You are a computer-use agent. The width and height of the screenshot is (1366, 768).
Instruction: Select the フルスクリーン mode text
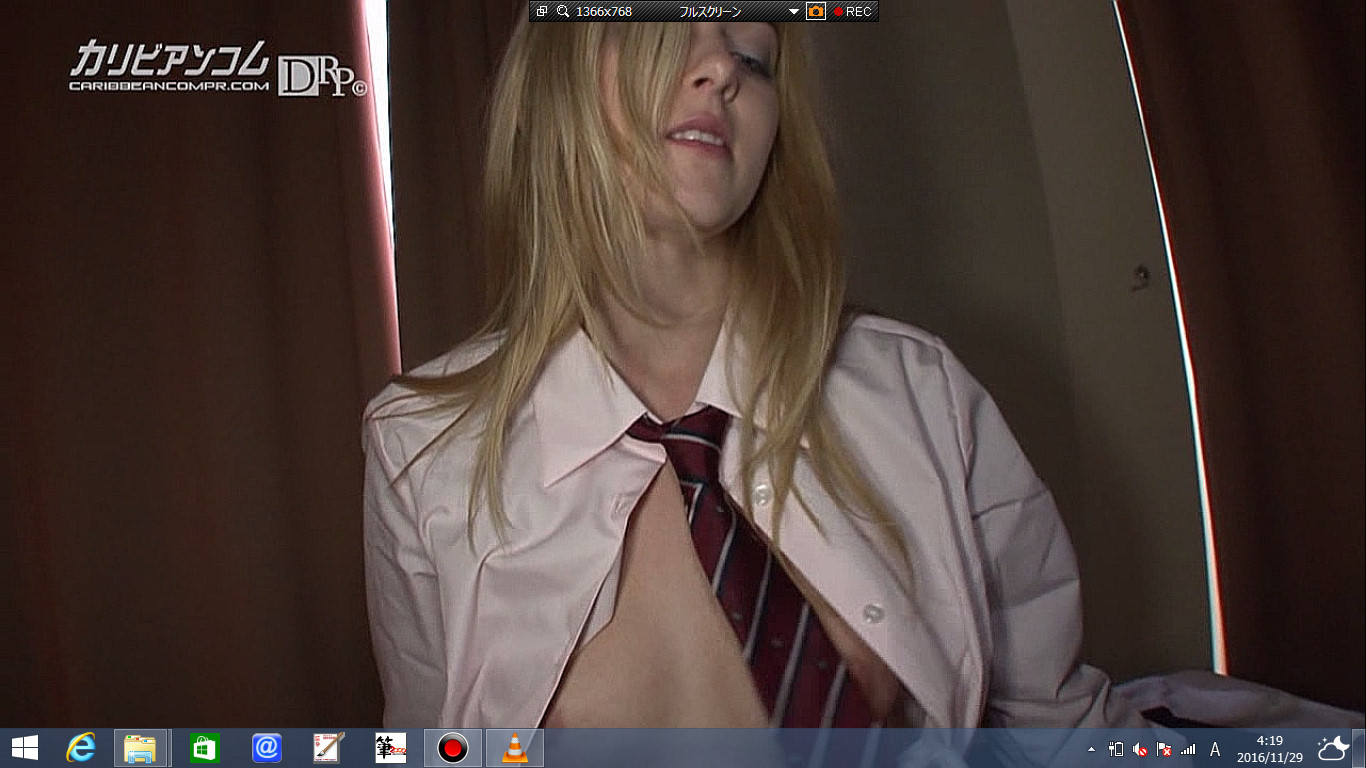(x=710, y=12)
